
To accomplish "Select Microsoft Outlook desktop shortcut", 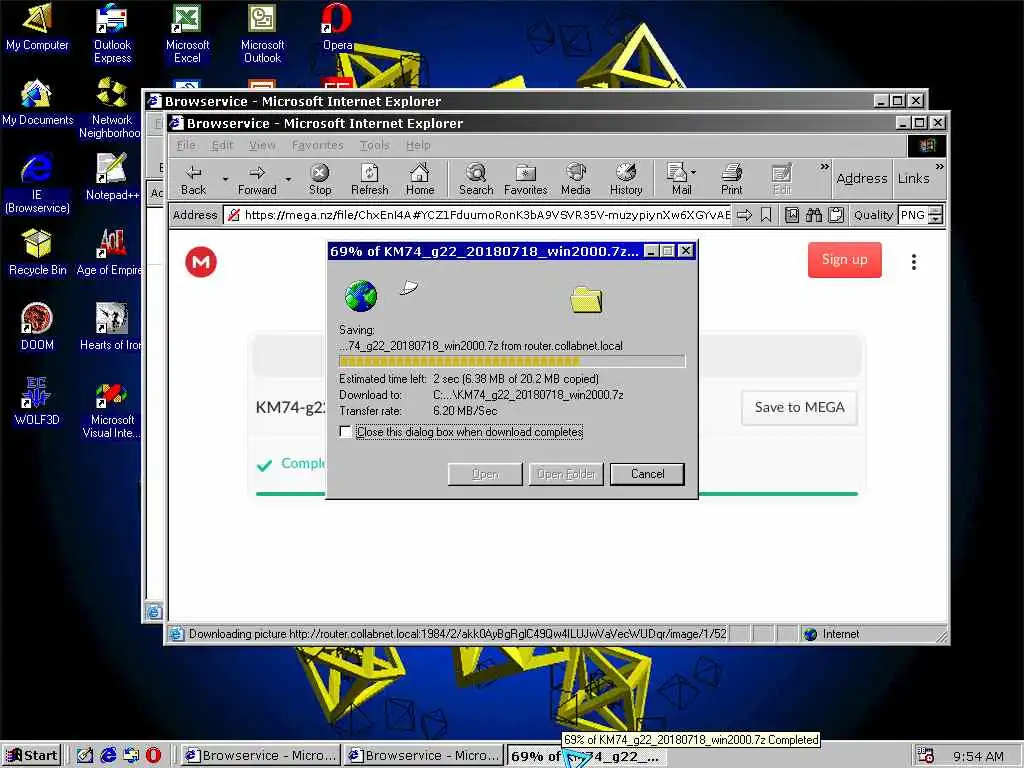I will [263, 33].
